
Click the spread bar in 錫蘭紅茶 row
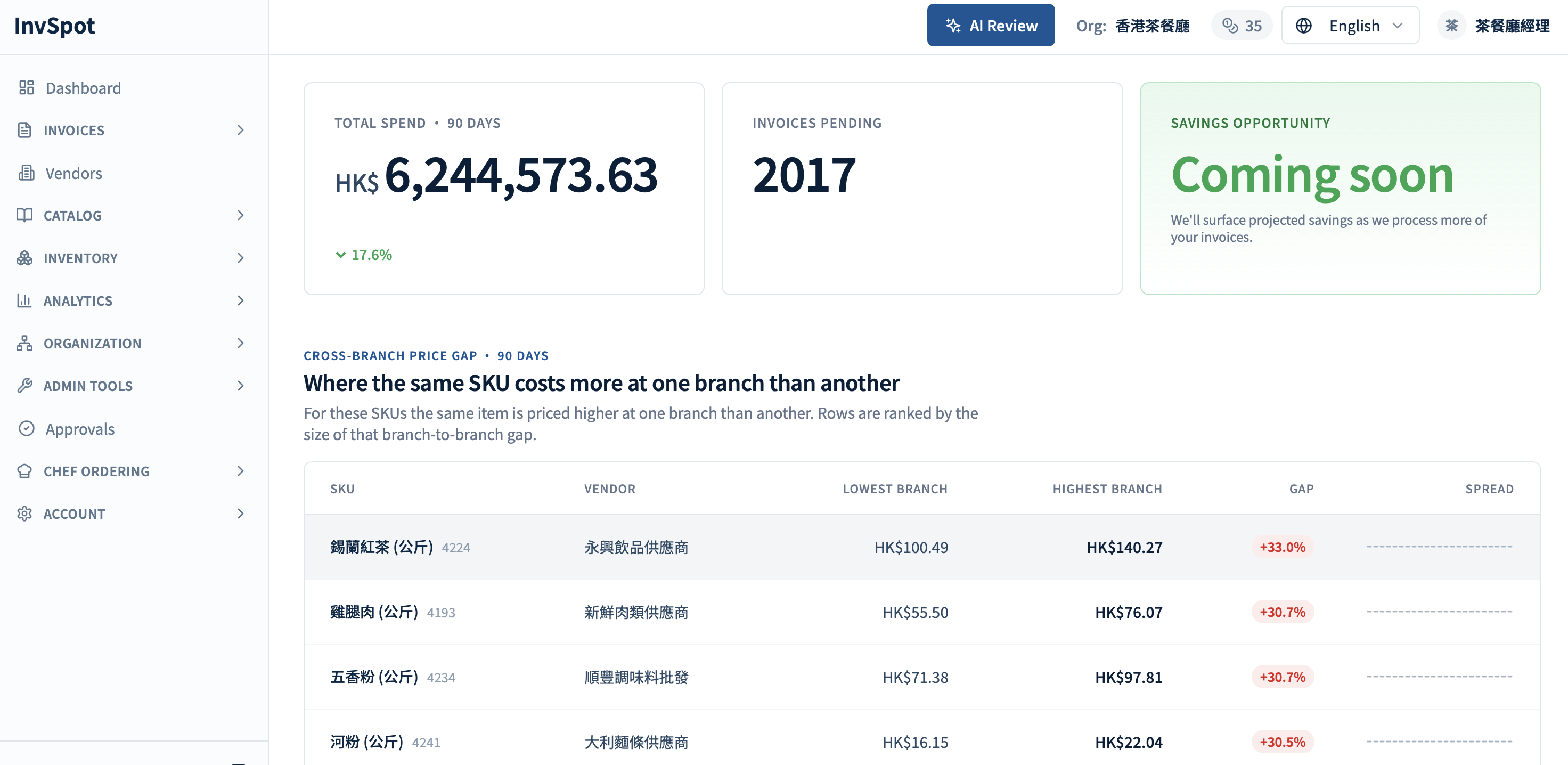click(x=1440, y=547)
